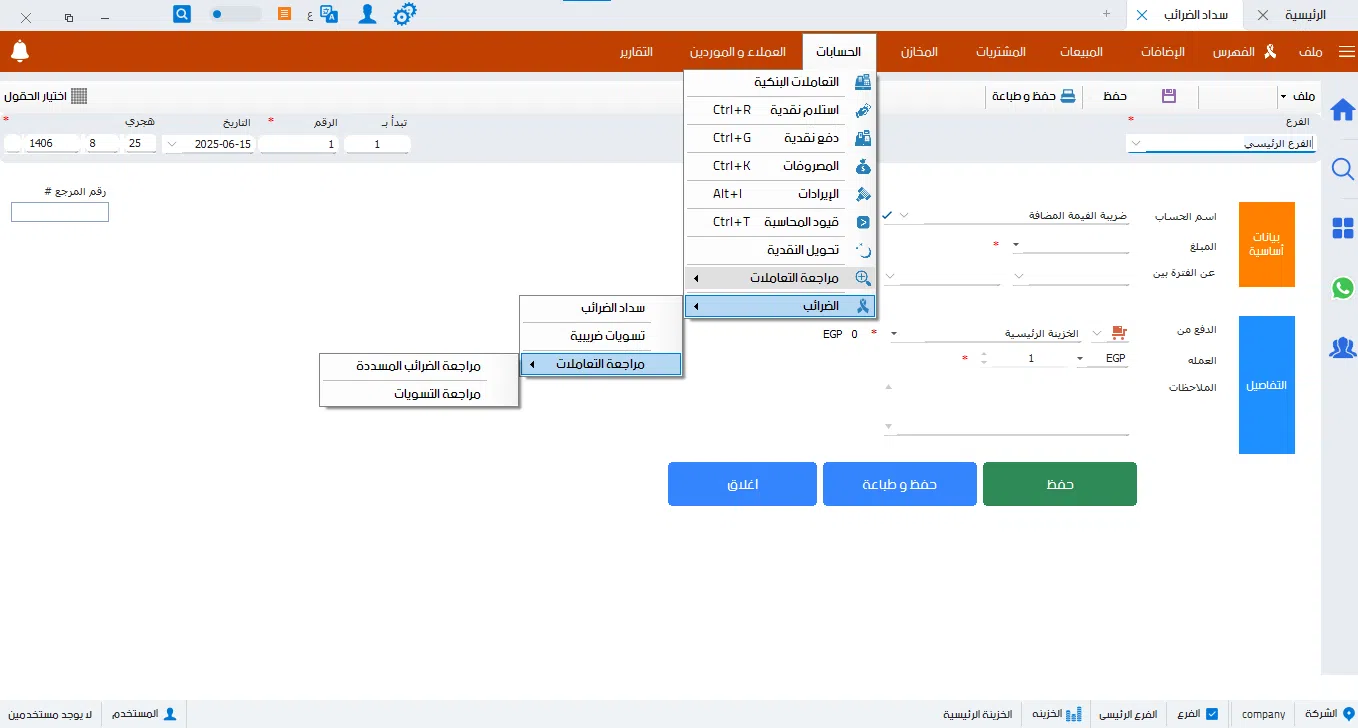Click the notification bell icon
The image size is (1358, 728).
click(20, 51)
